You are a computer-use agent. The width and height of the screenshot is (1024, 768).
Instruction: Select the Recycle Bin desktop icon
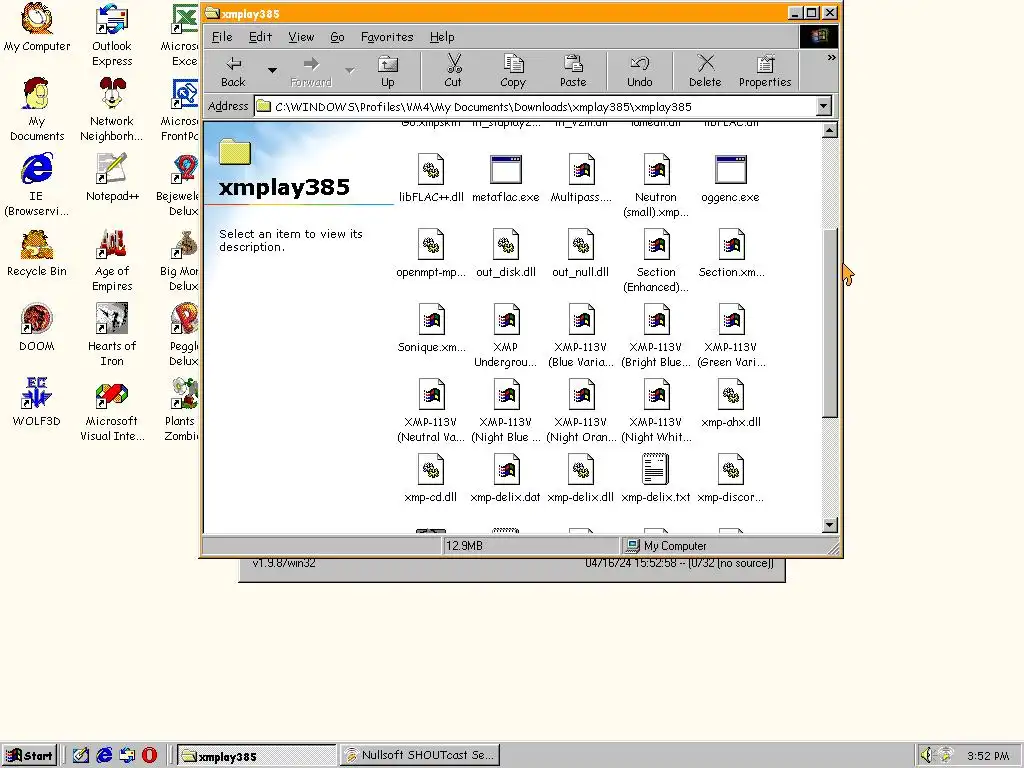pos(37,253)
